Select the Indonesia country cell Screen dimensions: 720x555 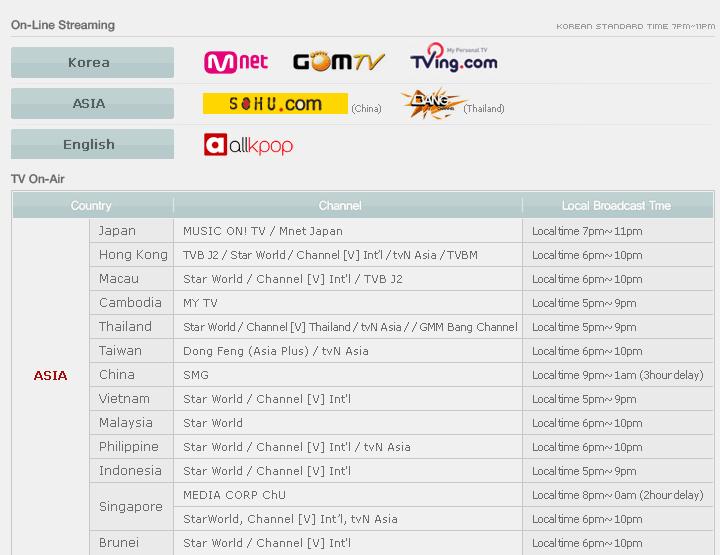[131, 471]
